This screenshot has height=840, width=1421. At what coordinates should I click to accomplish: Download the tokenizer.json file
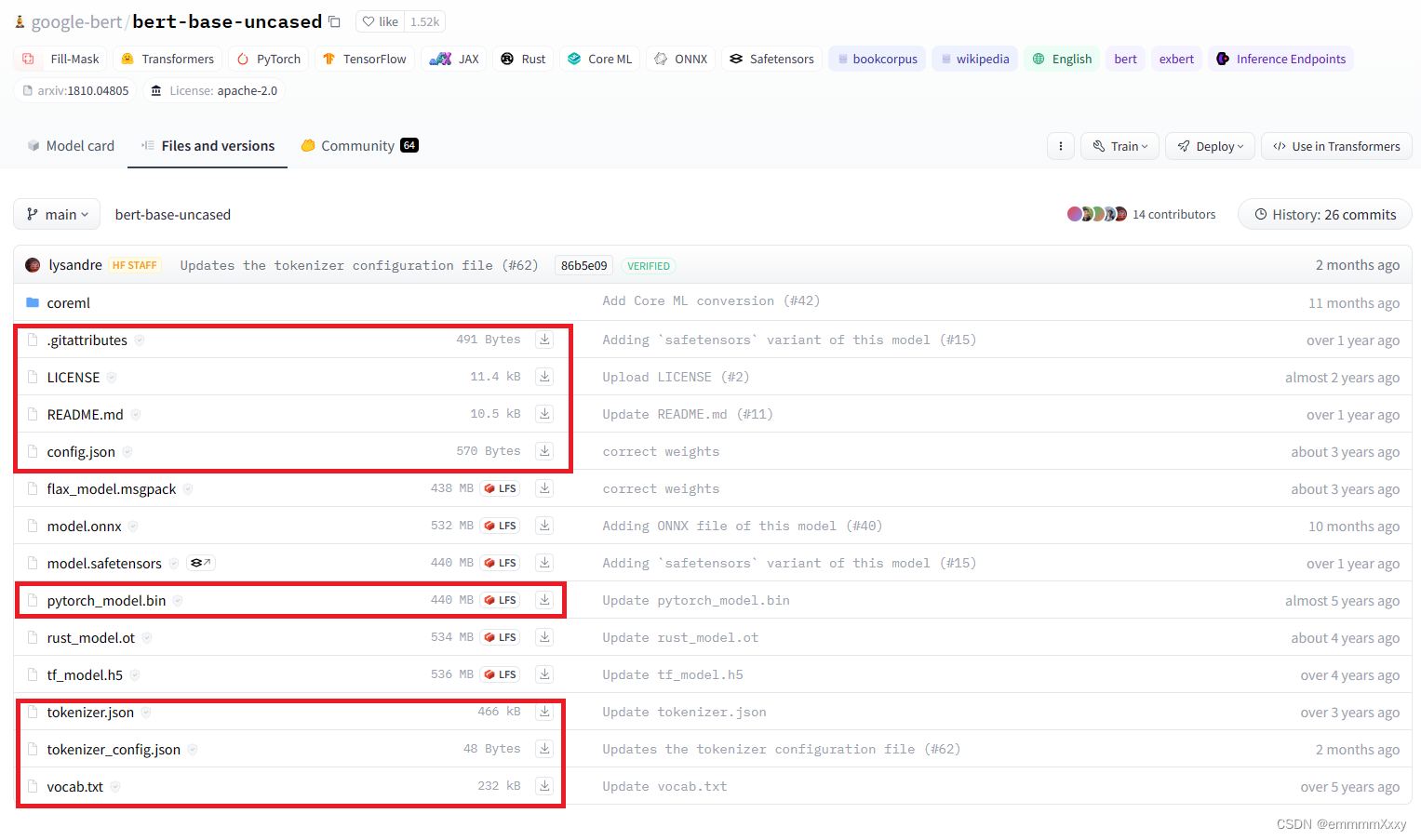[x=544, y=712]
